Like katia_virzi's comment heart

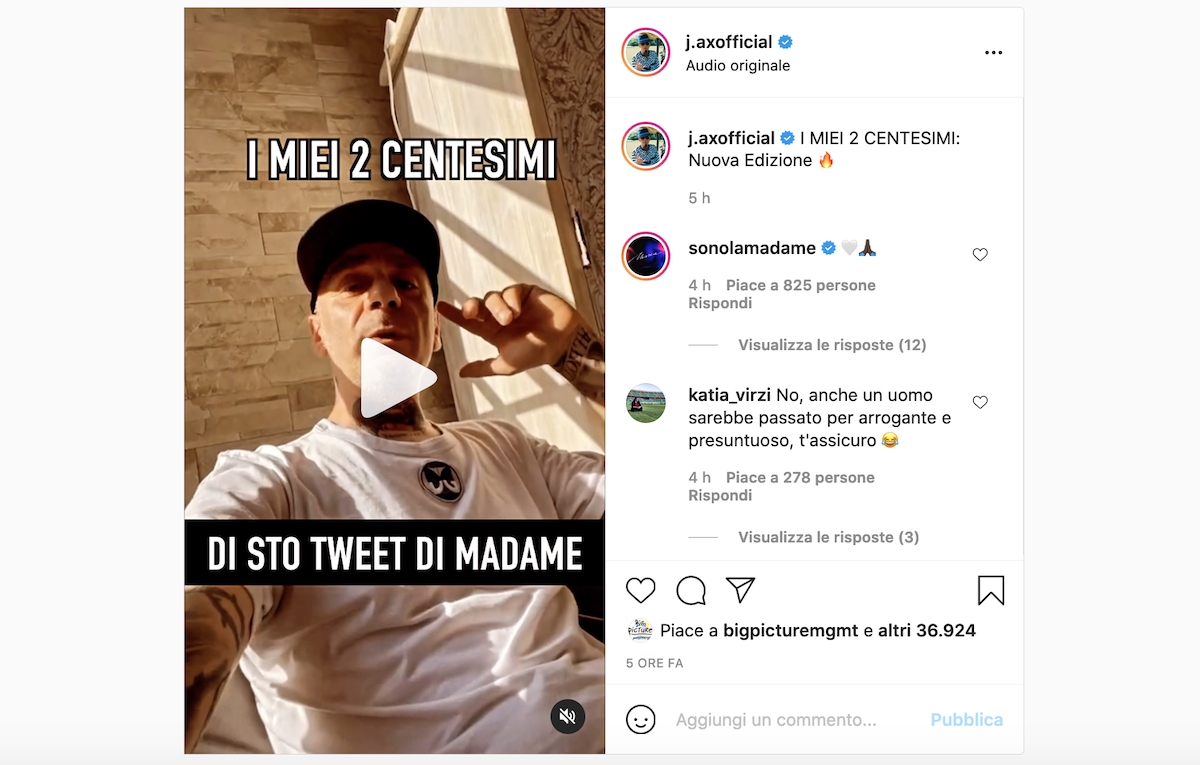coord(980,402)
